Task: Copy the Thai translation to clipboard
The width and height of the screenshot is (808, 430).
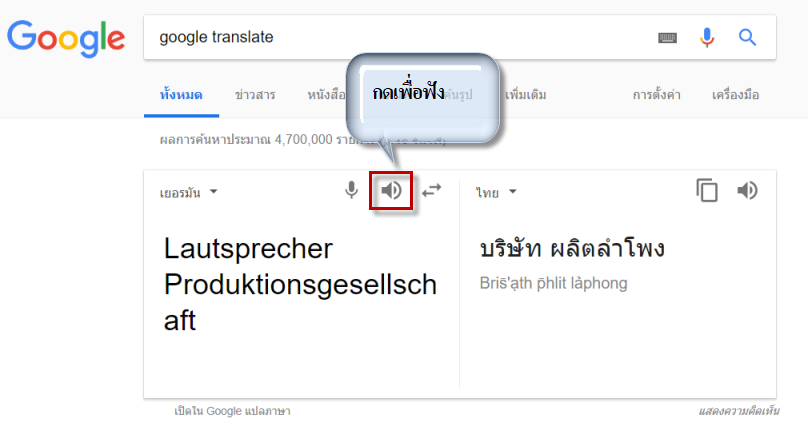Action: [707, 190]
